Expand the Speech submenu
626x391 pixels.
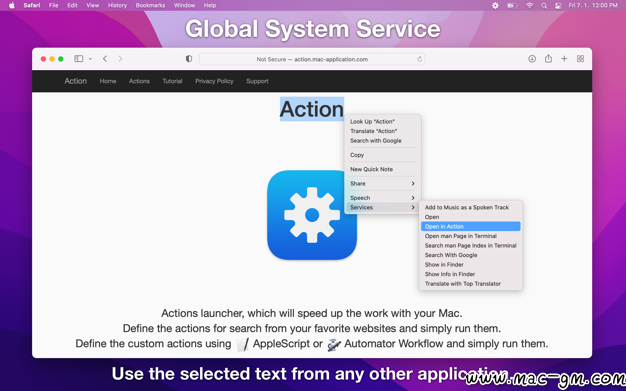[x=382, y=198]
